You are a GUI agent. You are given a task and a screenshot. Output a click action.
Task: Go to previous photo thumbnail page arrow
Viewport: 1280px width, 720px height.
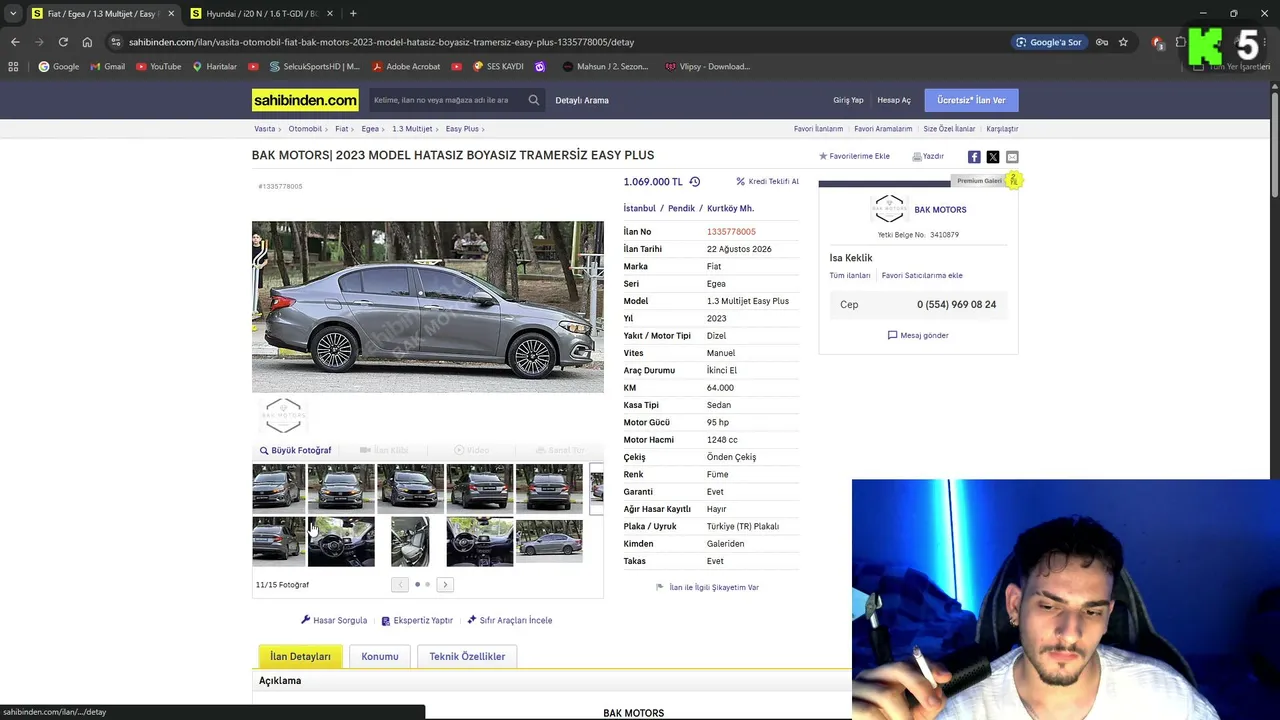point(400,585)
